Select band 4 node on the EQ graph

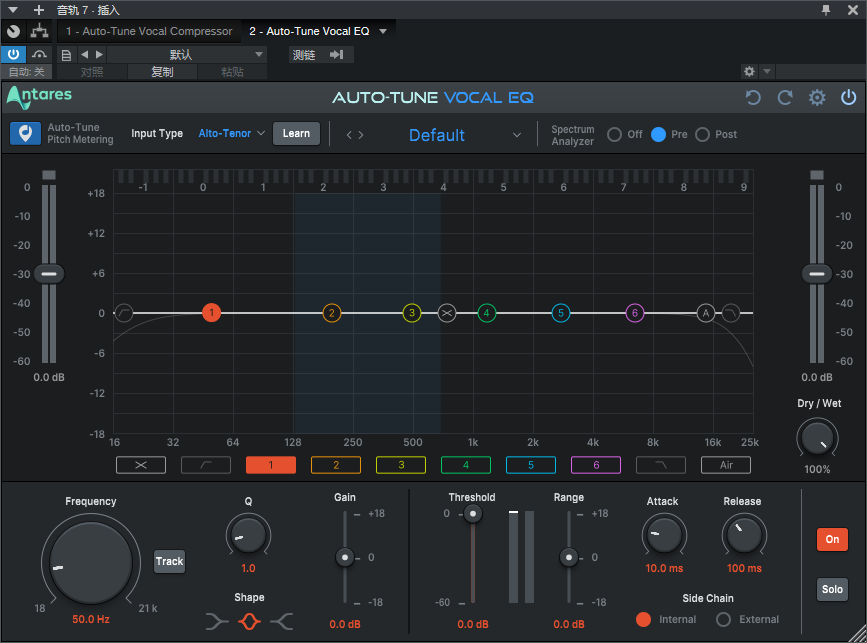pos(487,313)
